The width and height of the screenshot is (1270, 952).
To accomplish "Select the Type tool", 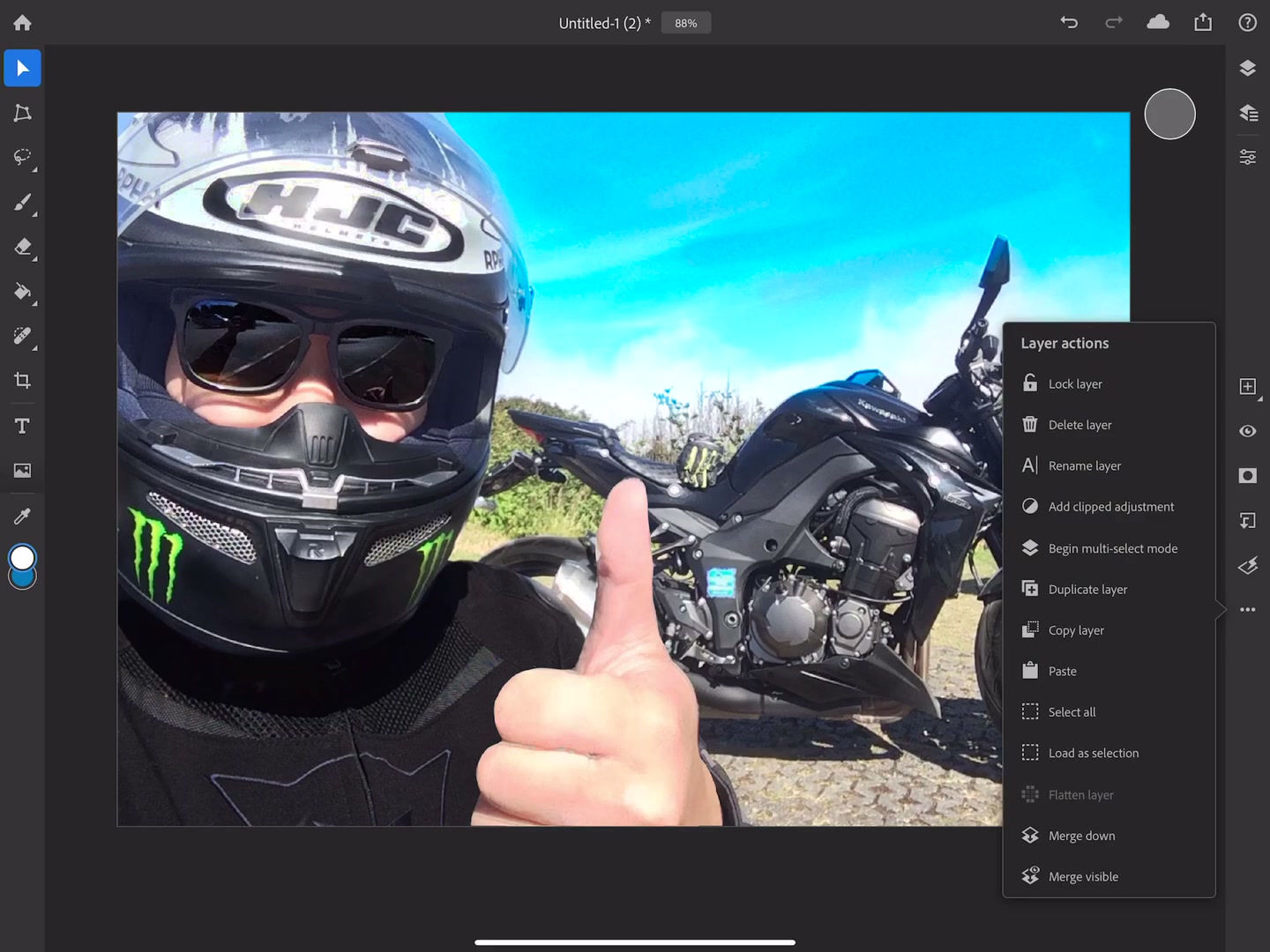I will click(x=22, y=426).
